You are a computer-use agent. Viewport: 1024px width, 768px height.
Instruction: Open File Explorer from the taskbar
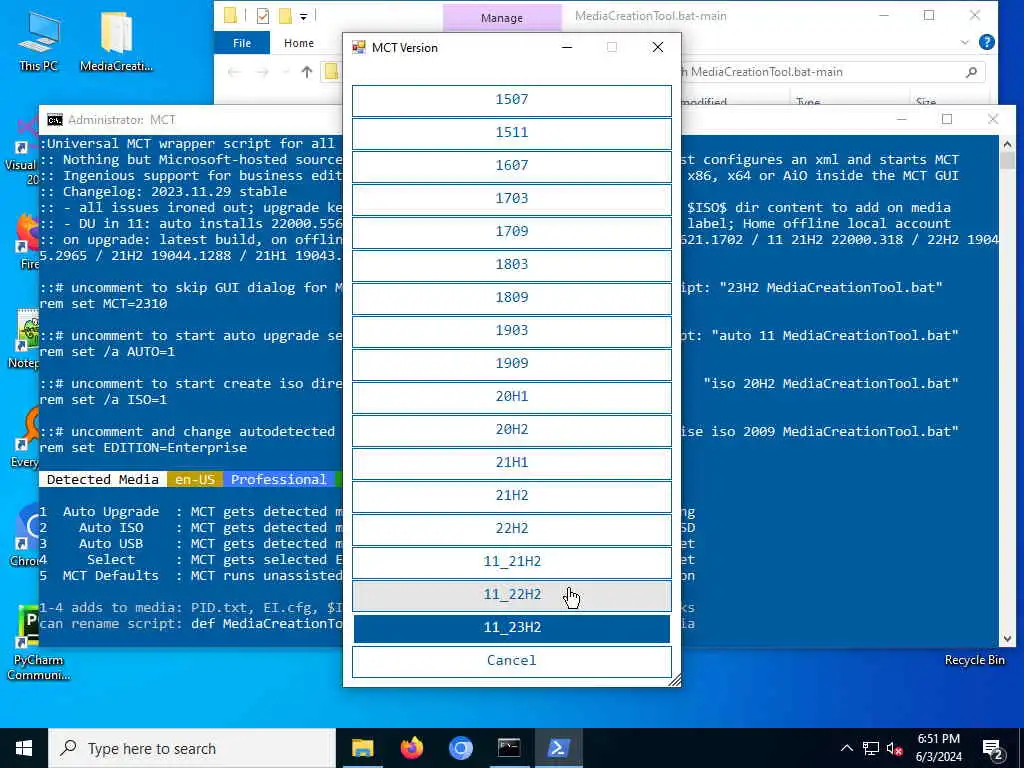362,748
